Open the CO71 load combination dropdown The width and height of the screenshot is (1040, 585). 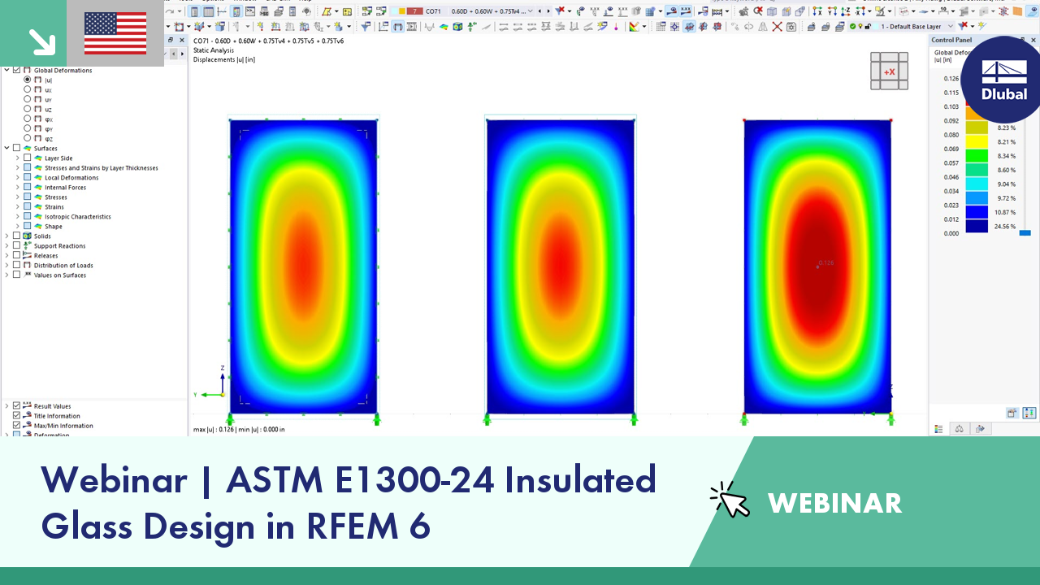click(530, 11)
